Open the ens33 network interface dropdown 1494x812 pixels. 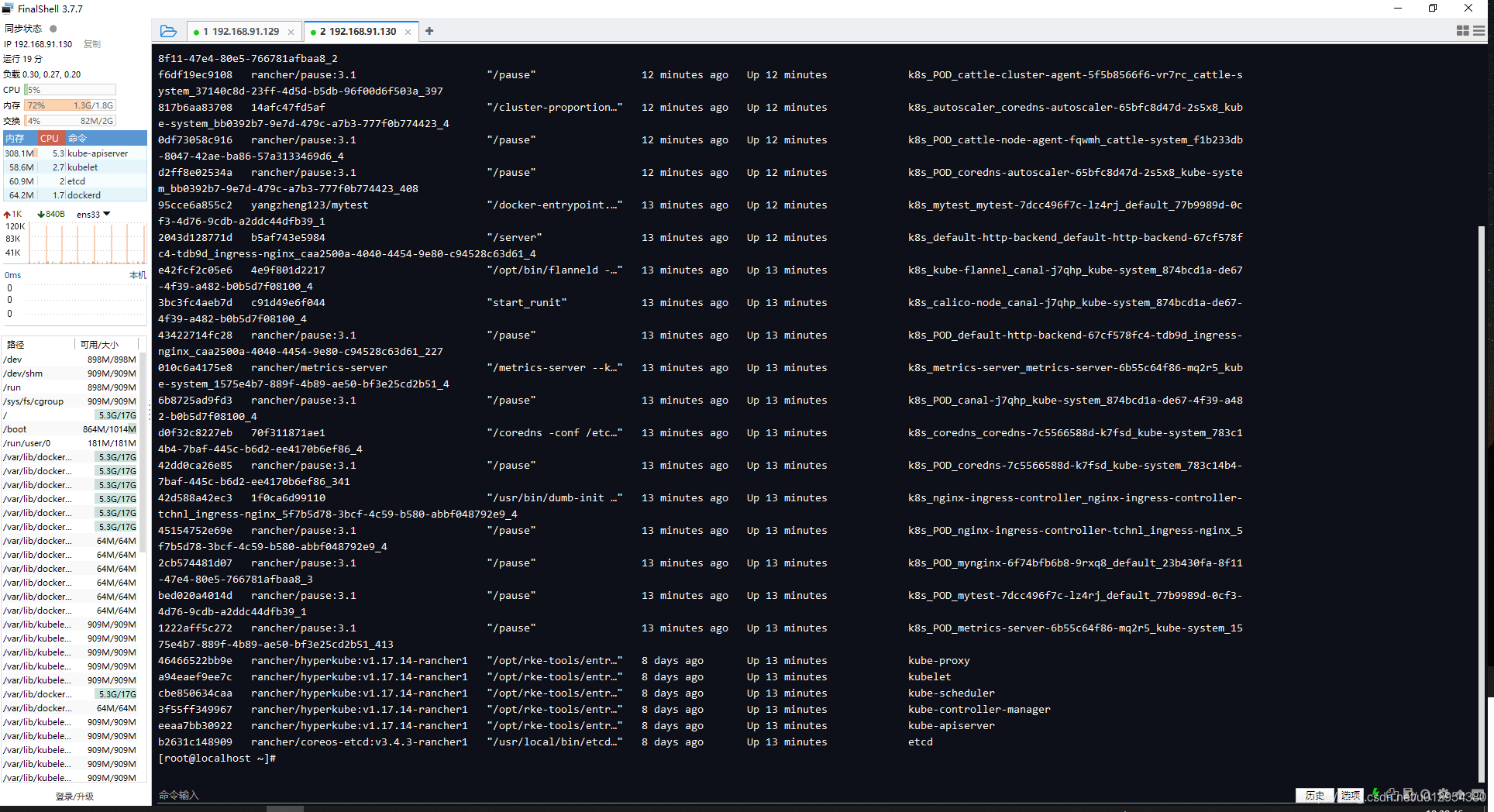pyautogui.click(x=94, y=215)
